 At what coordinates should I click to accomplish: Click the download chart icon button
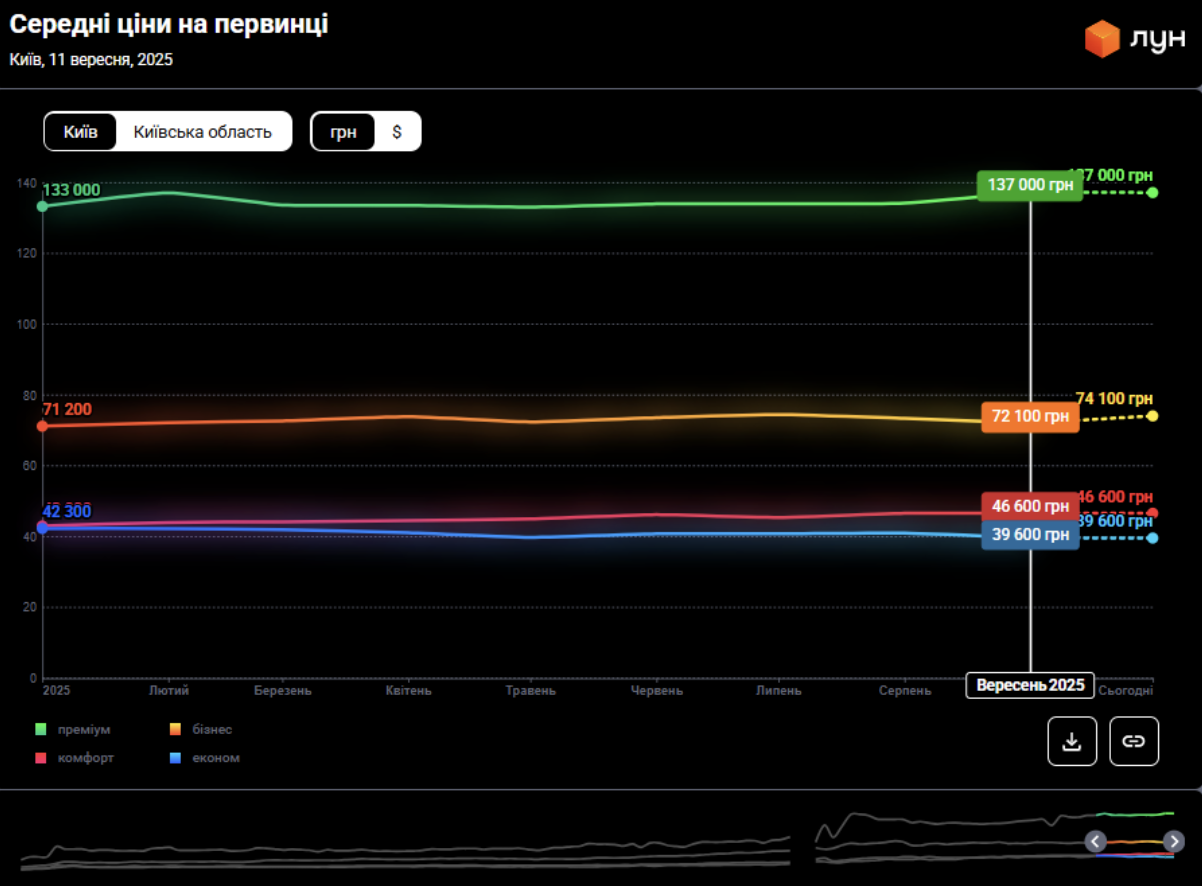click(x=1072, y=741)
